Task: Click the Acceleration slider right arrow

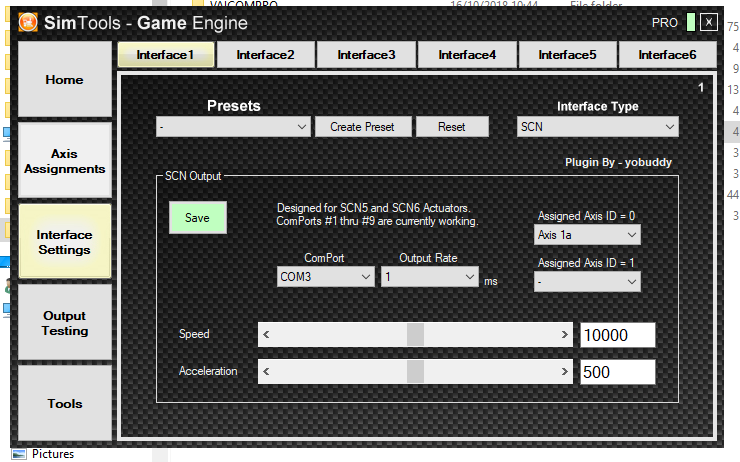Action: pyautogui.click(x=564, y=371)
